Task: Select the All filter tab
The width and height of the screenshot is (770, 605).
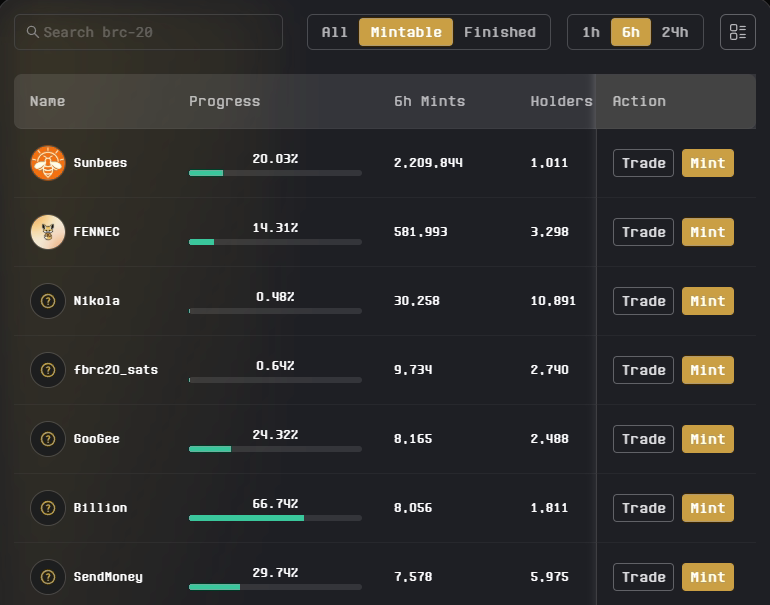Action: point(334,32)
